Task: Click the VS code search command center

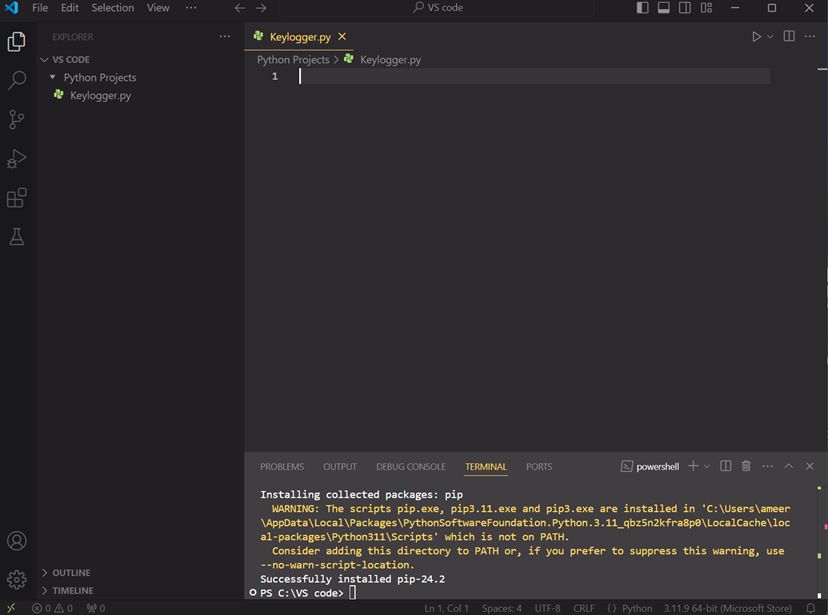Action: 436,8
